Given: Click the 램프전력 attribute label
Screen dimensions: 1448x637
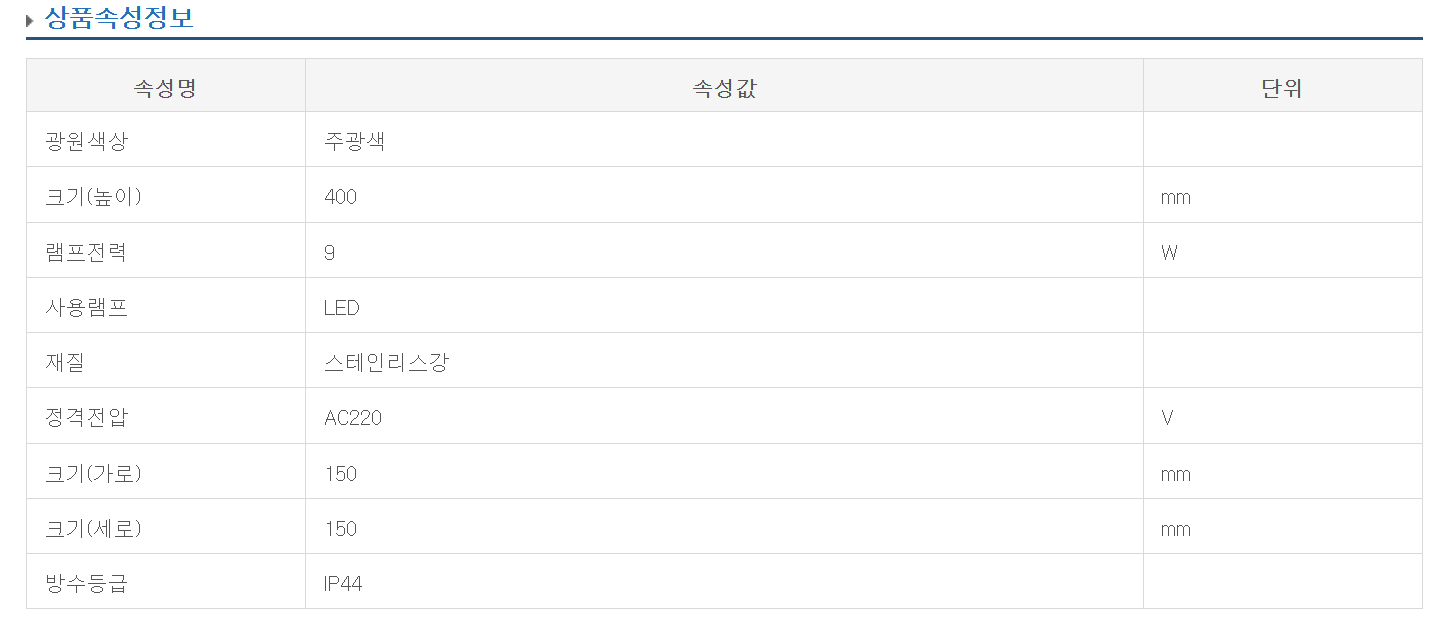Looking at the screenshot, I should [87, 252].
